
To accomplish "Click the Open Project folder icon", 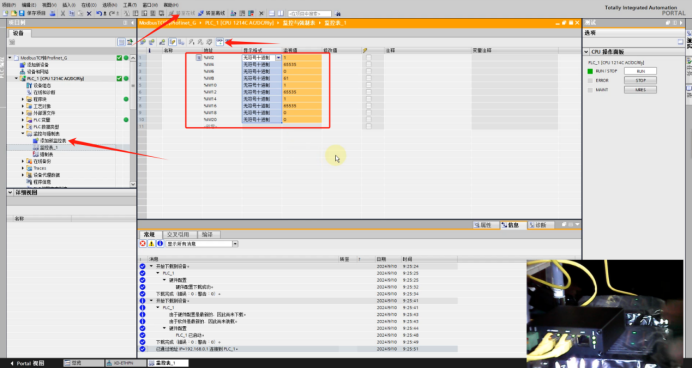I will click(14, 13).
